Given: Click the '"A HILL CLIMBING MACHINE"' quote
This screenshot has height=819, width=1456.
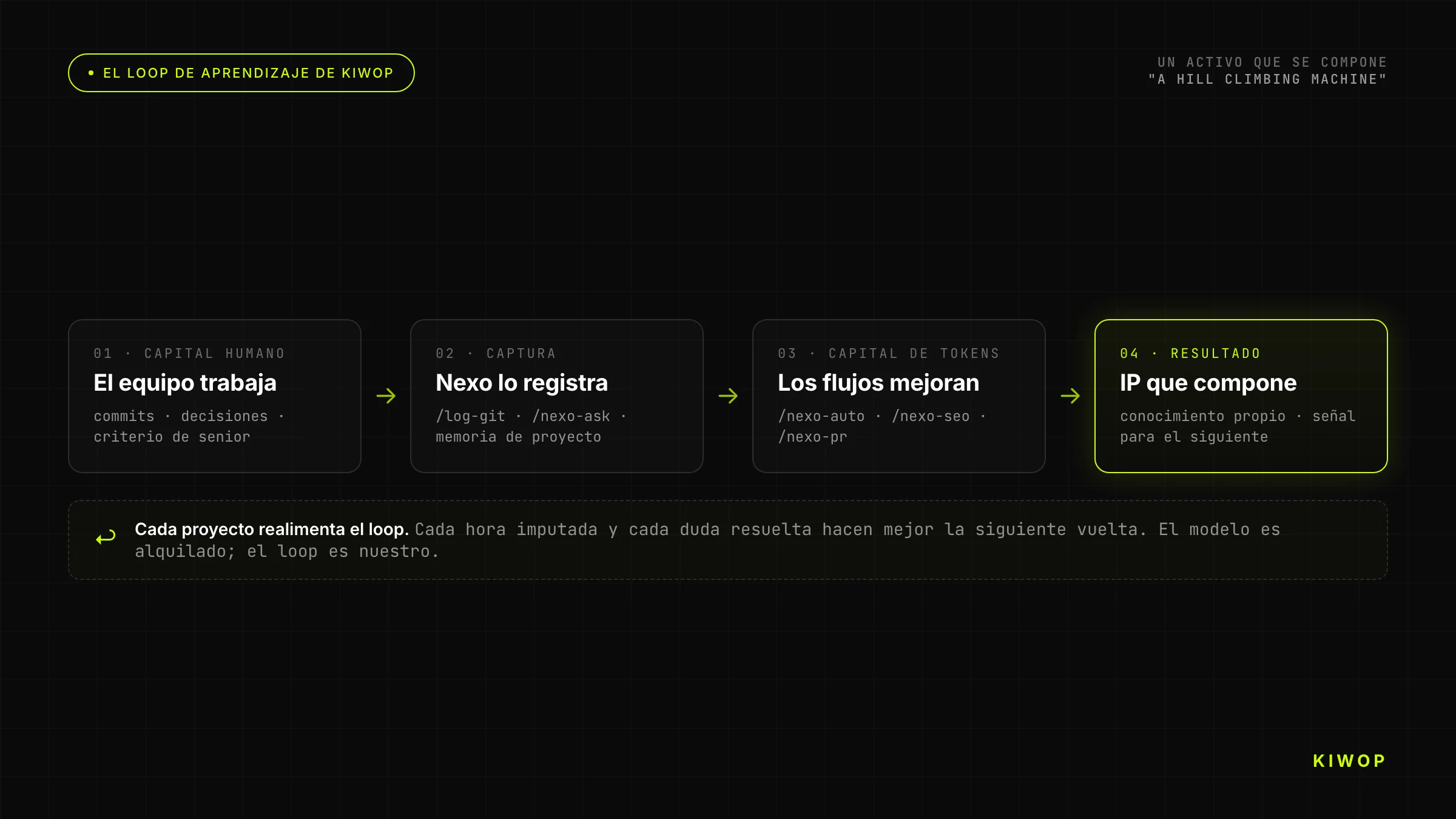Looking at the screenshot, I should point(1267,79).
